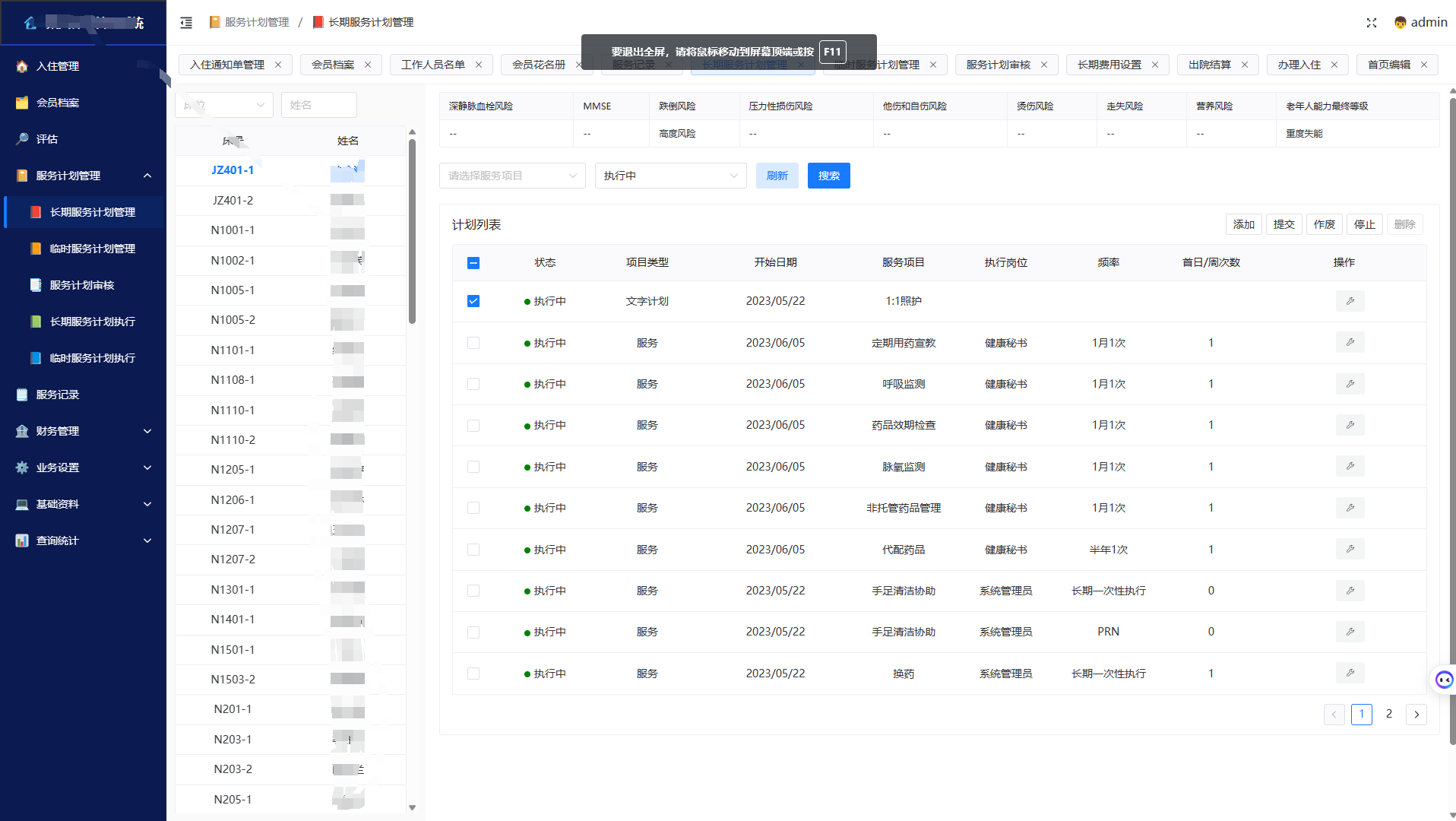
Task: Check the 脉氧监测 row checkbox
Action: [x=473, y=467]
